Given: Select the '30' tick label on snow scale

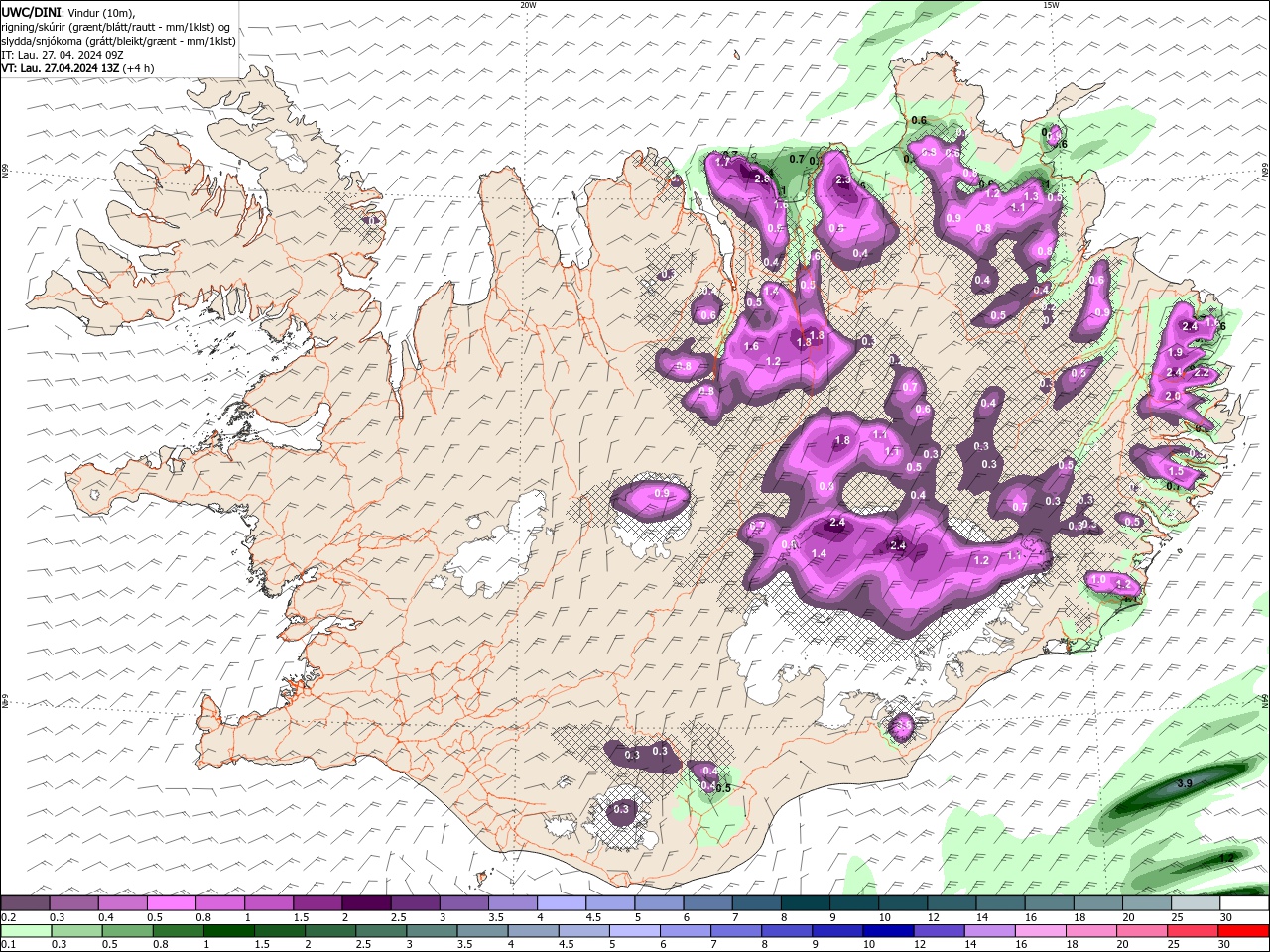Looking at the screenshot, I should pyautogui.click(x=1226, y=917).
